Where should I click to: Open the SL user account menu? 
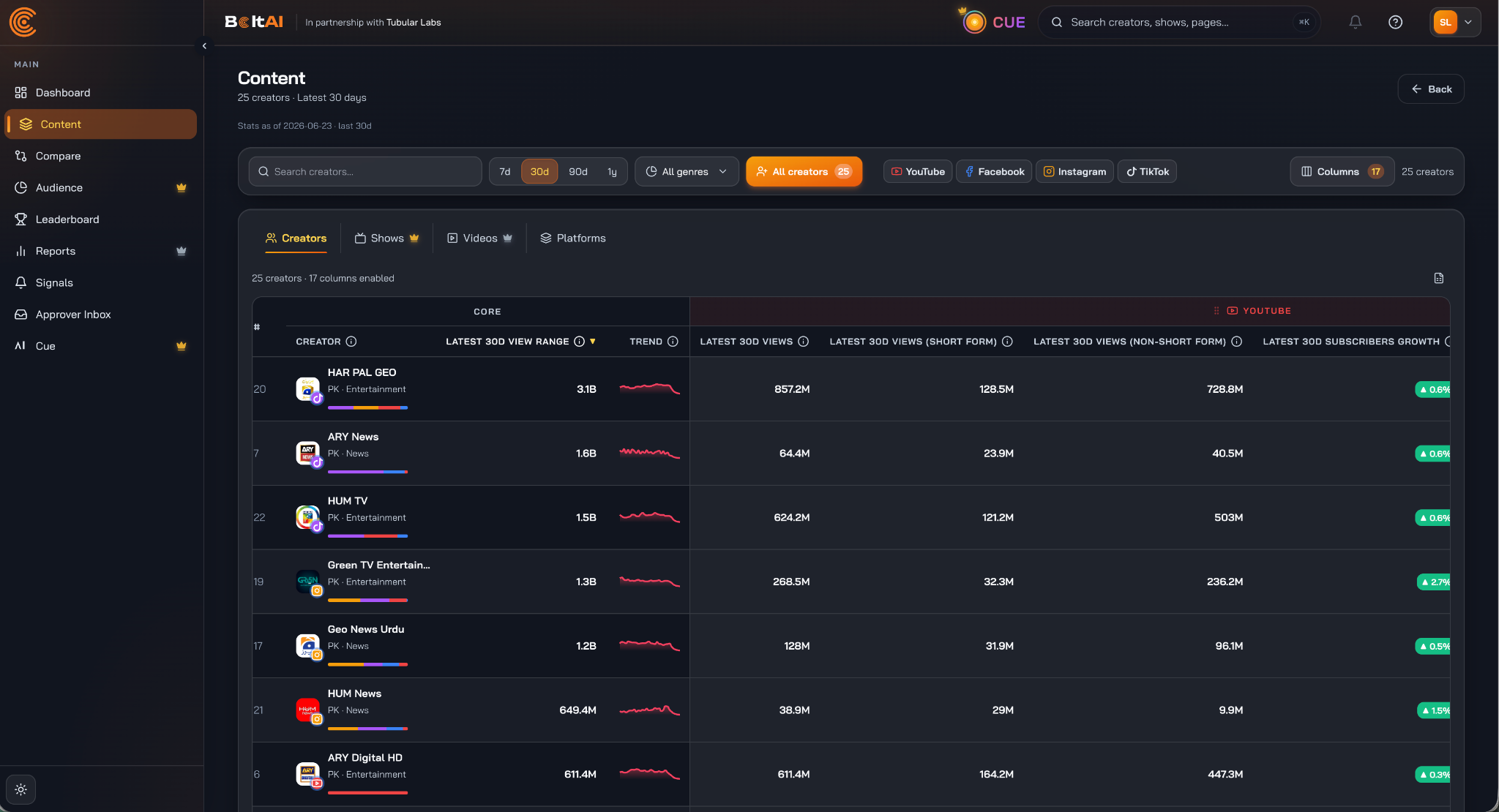click(x=1456, y=22)
